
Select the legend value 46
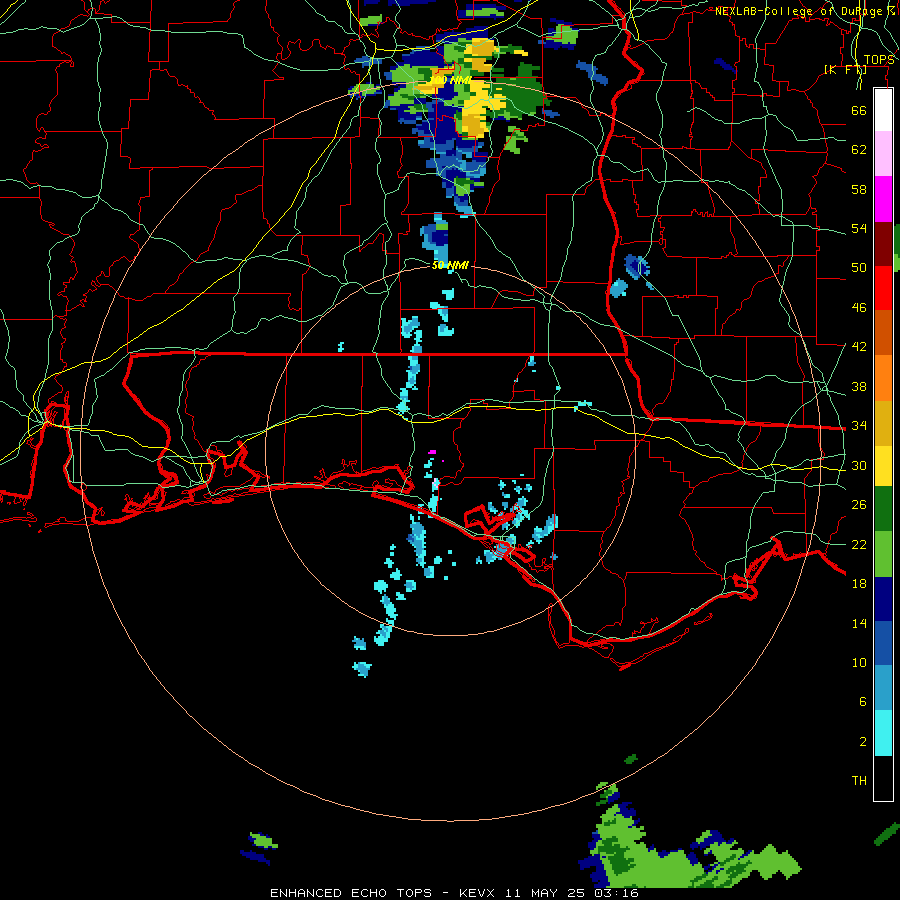(859, 308)
